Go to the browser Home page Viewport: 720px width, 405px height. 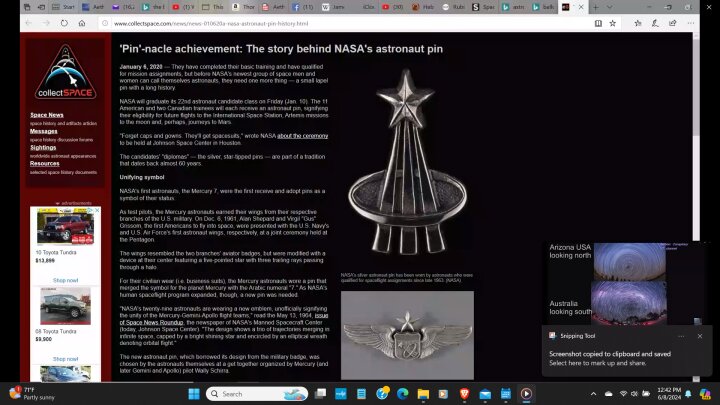(x=82, y=23)
